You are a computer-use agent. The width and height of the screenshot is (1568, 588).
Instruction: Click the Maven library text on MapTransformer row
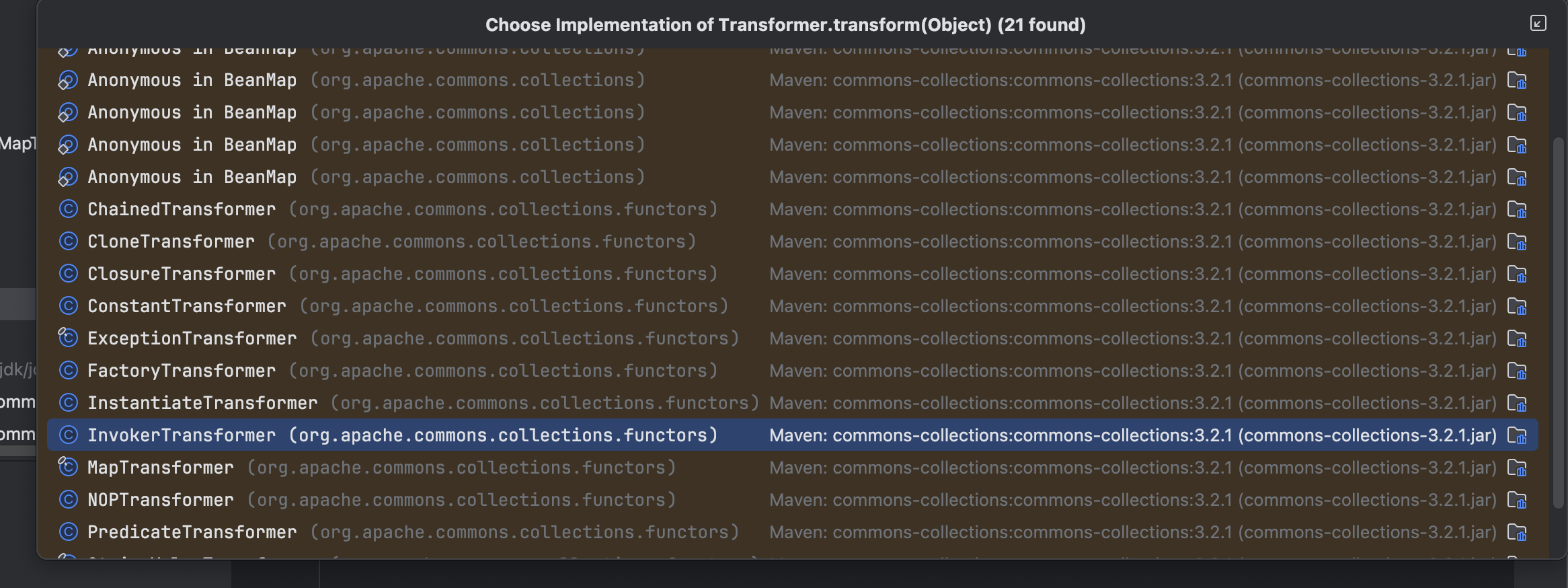click(x=1132, y=468)
